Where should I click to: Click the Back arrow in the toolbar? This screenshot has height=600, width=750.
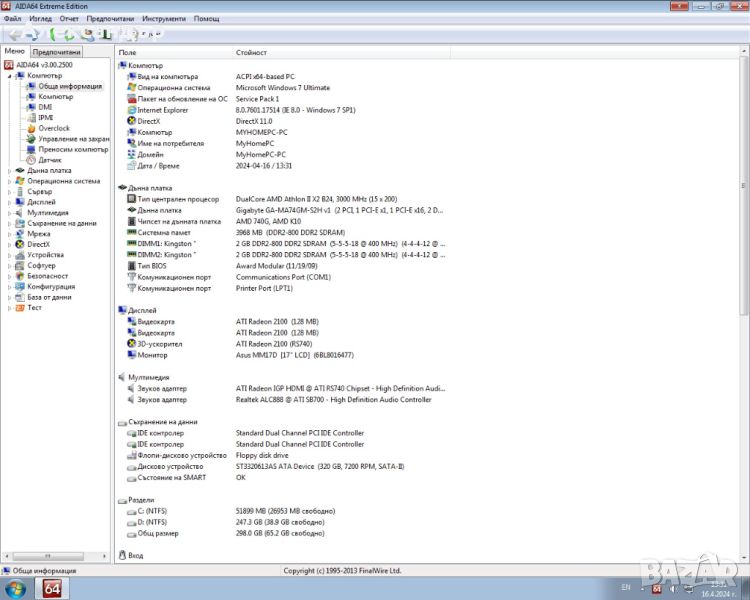click(x=14, y=34)
